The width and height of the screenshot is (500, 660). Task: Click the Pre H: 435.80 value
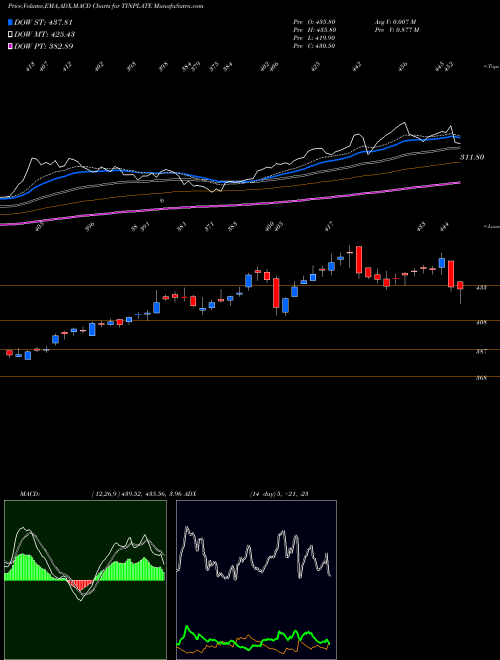pos(314,30)
